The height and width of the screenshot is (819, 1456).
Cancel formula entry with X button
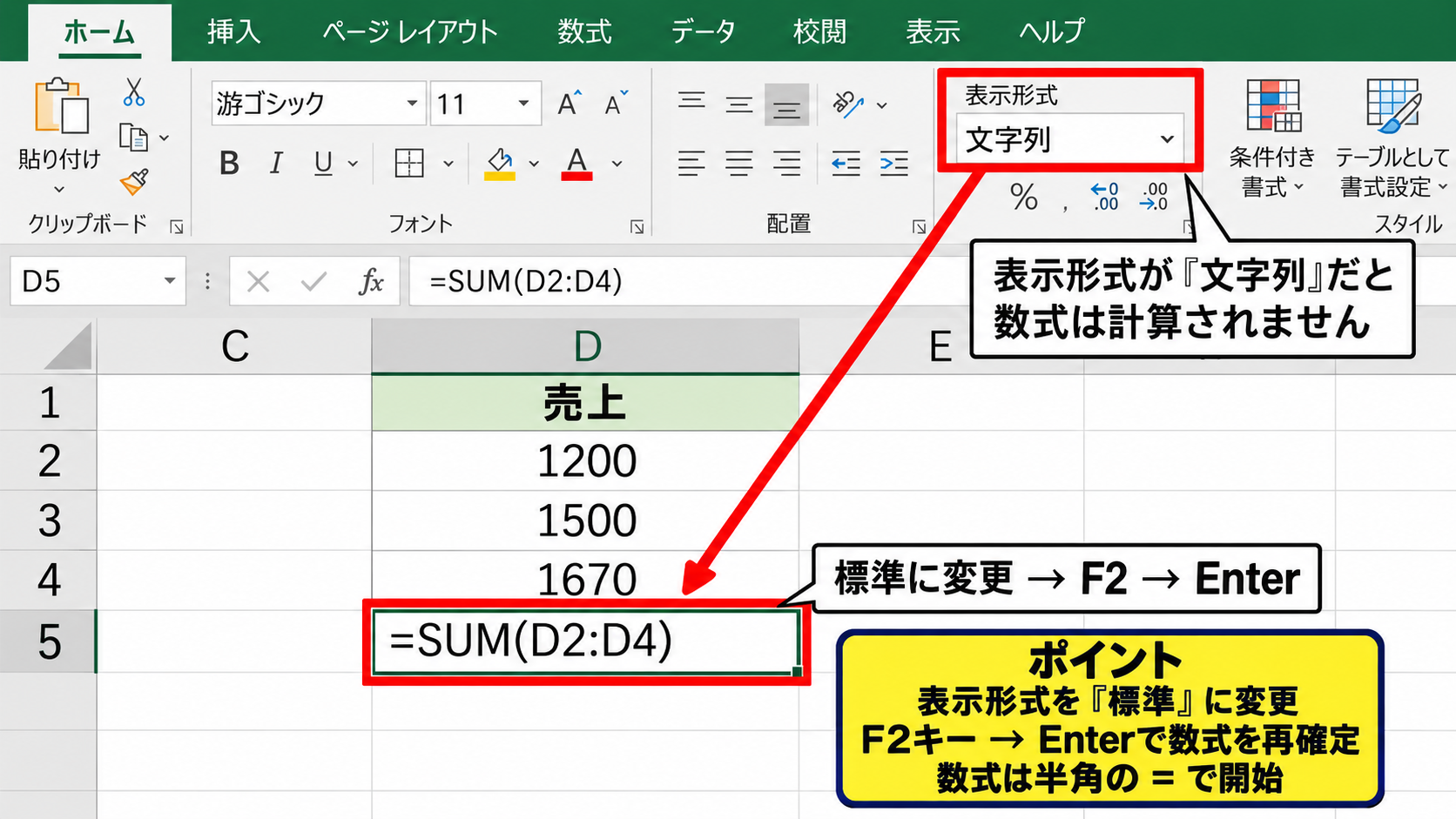click(258, 281)
